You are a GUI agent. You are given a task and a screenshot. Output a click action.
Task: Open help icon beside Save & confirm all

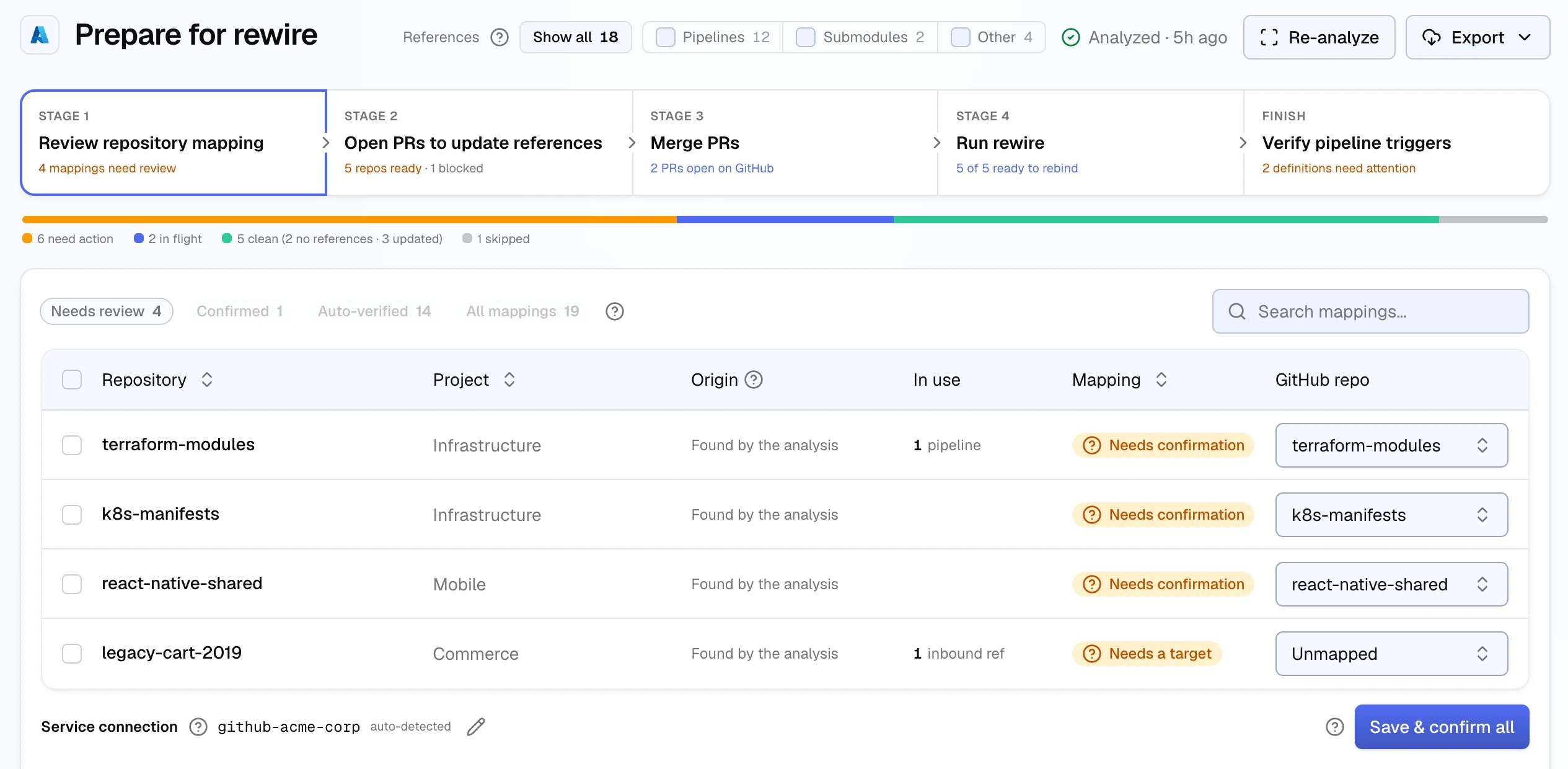[x=1335, y=727]
